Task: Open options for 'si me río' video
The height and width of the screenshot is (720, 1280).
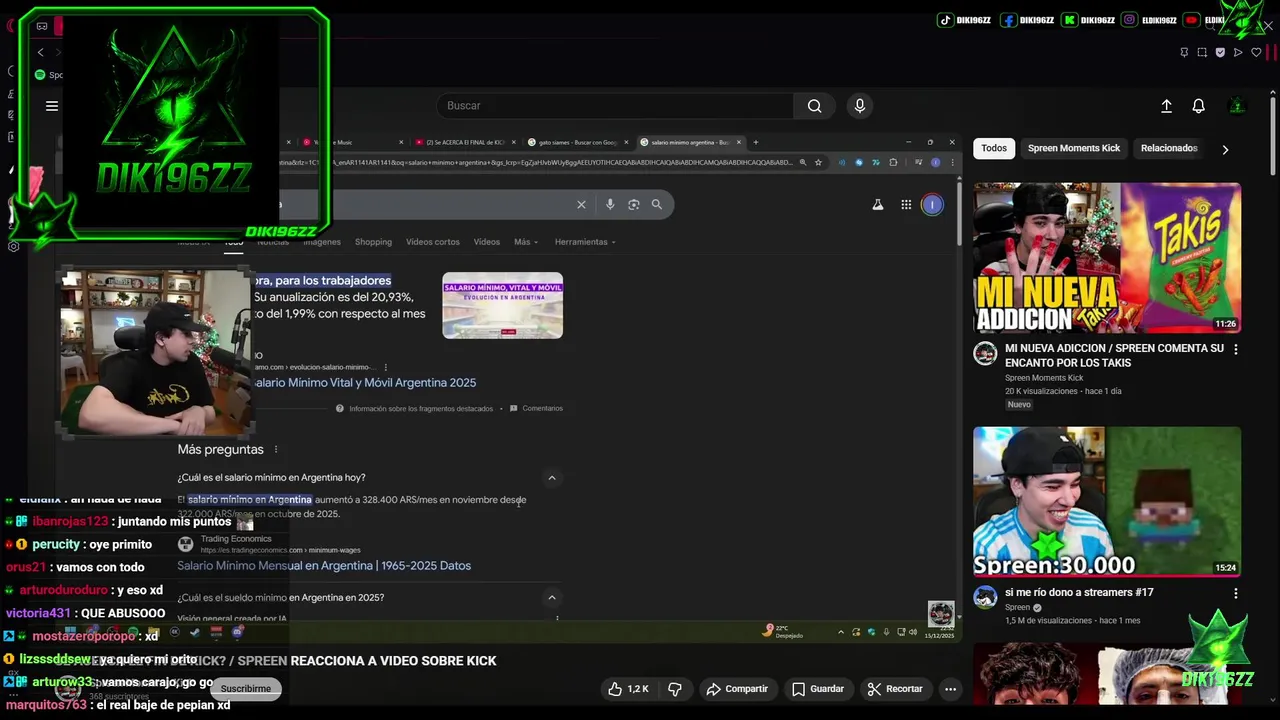Action: coord(1236,593)
